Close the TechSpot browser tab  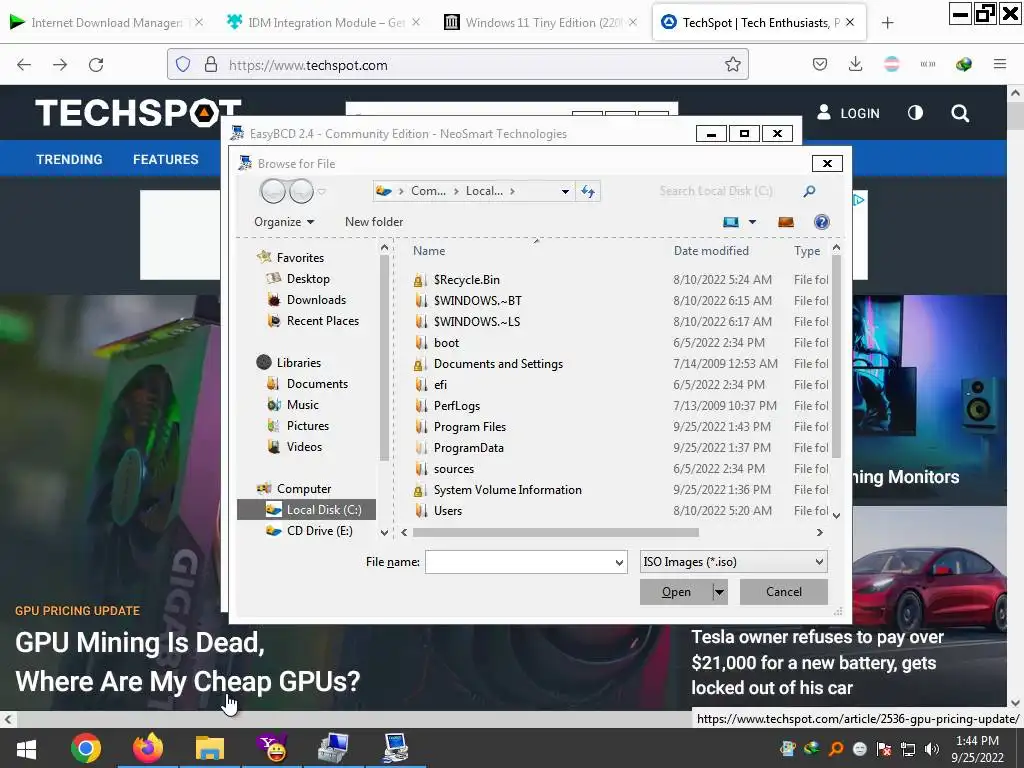(850, 22)
